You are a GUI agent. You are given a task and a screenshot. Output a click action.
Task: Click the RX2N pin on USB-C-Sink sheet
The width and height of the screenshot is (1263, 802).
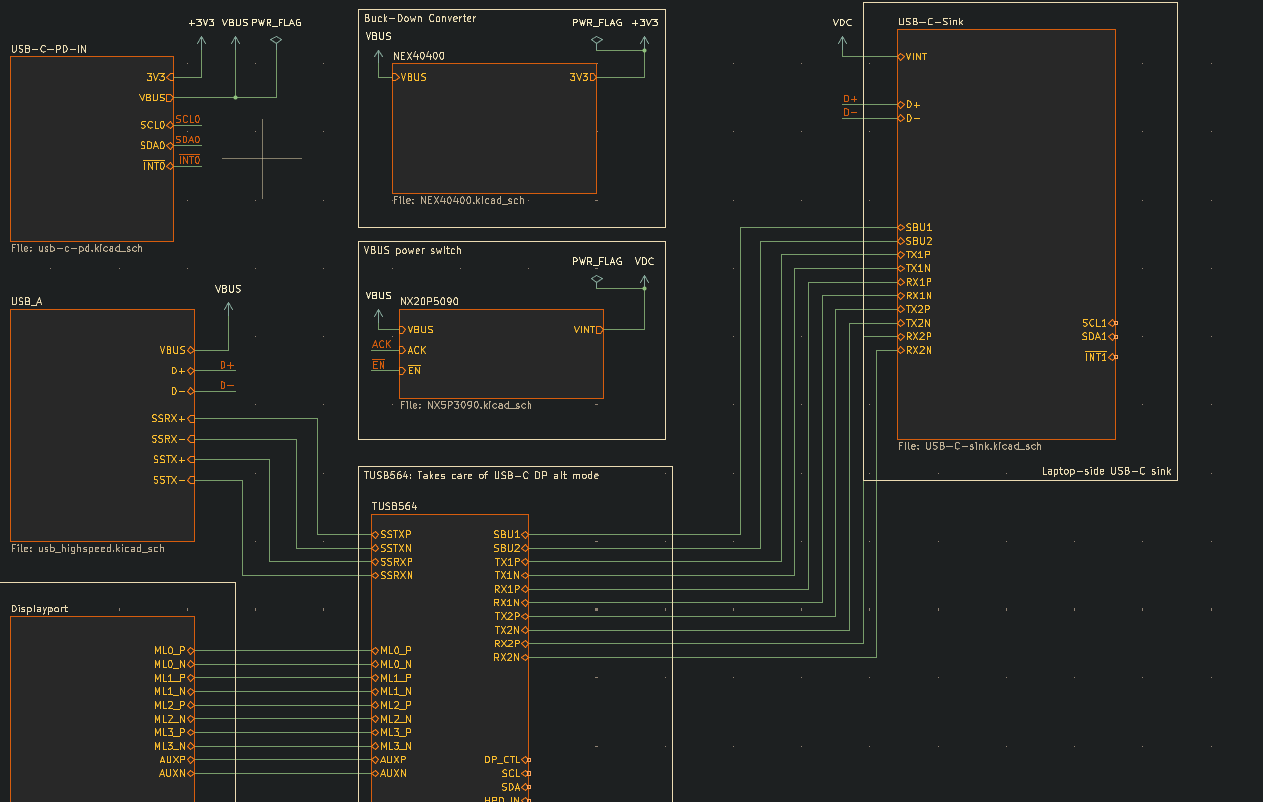coord(915,350)
